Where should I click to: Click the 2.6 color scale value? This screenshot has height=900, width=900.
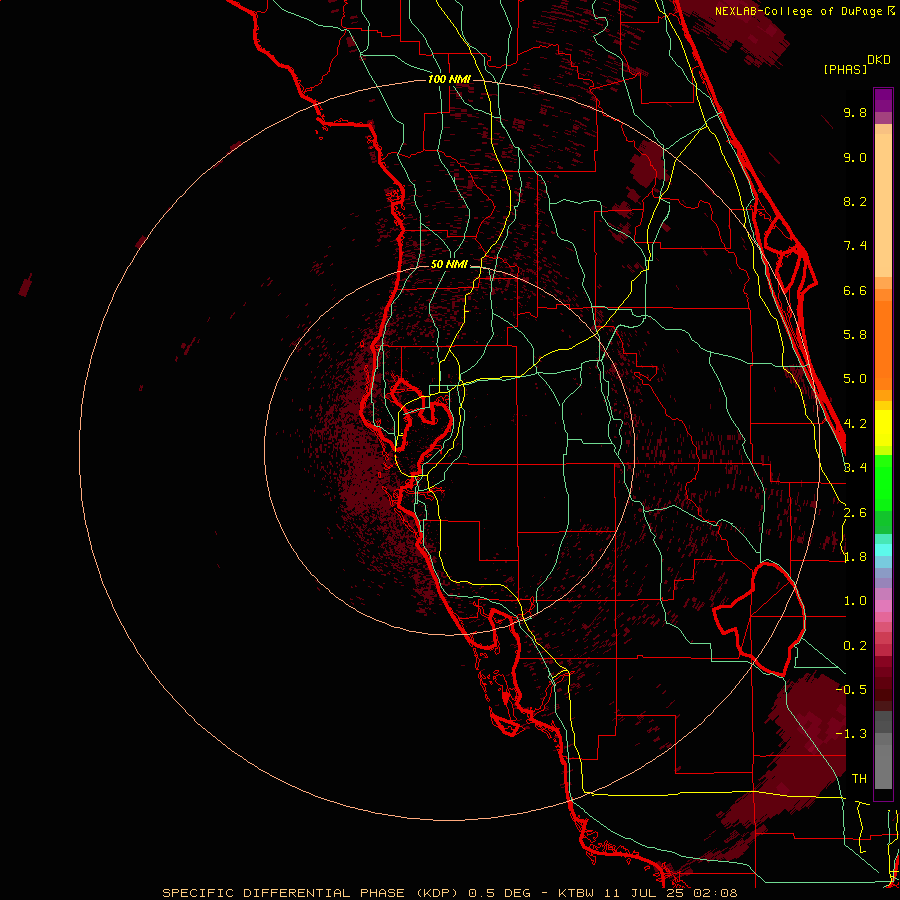tap(855, 513)
